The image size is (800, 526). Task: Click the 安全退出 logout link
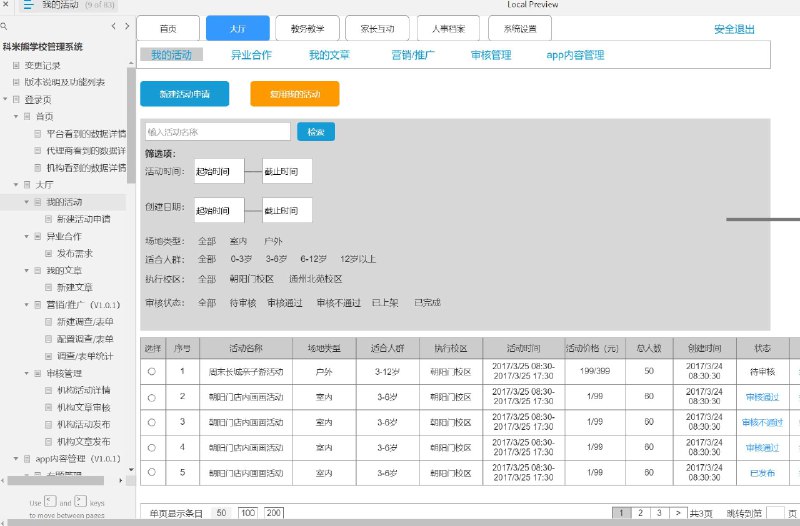coord(734,30)
